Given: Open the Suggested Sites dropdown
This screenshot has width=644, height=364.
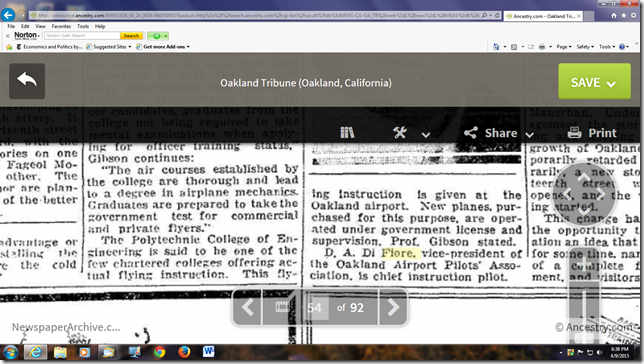Looking at the screenshot, I should point(109,47).
